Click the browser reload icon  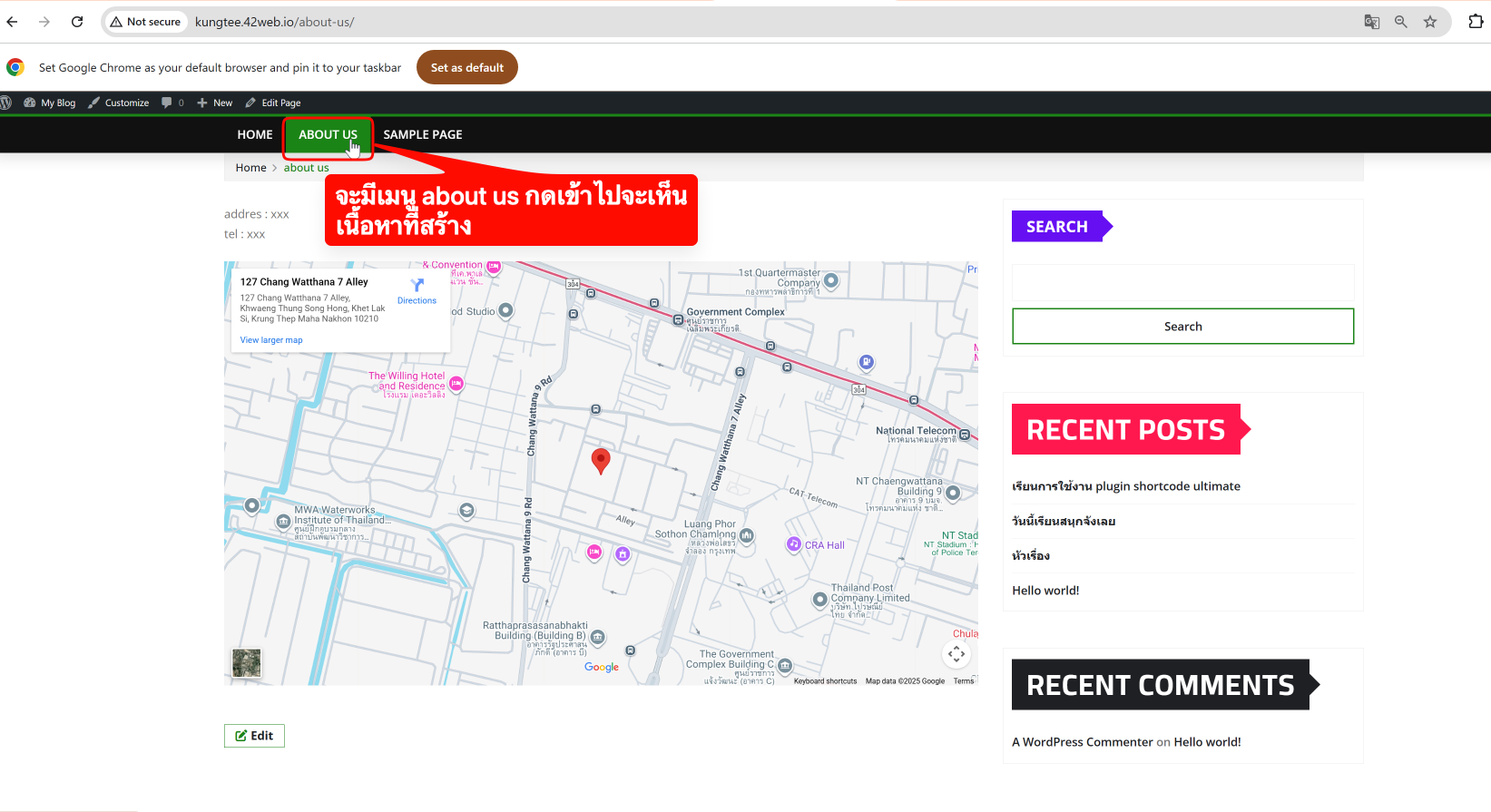pos(77,22)
